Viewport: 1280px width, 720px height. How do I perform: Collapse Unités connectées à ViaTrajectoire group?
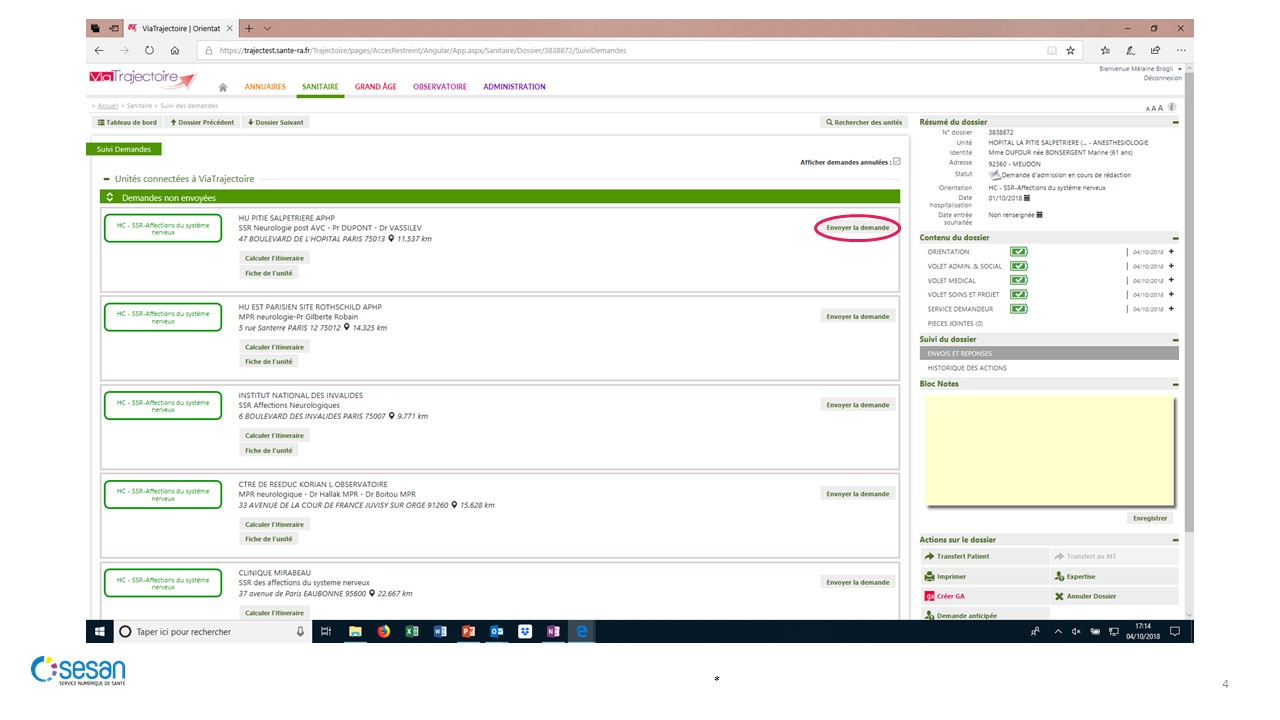click(x=106, y=179)
